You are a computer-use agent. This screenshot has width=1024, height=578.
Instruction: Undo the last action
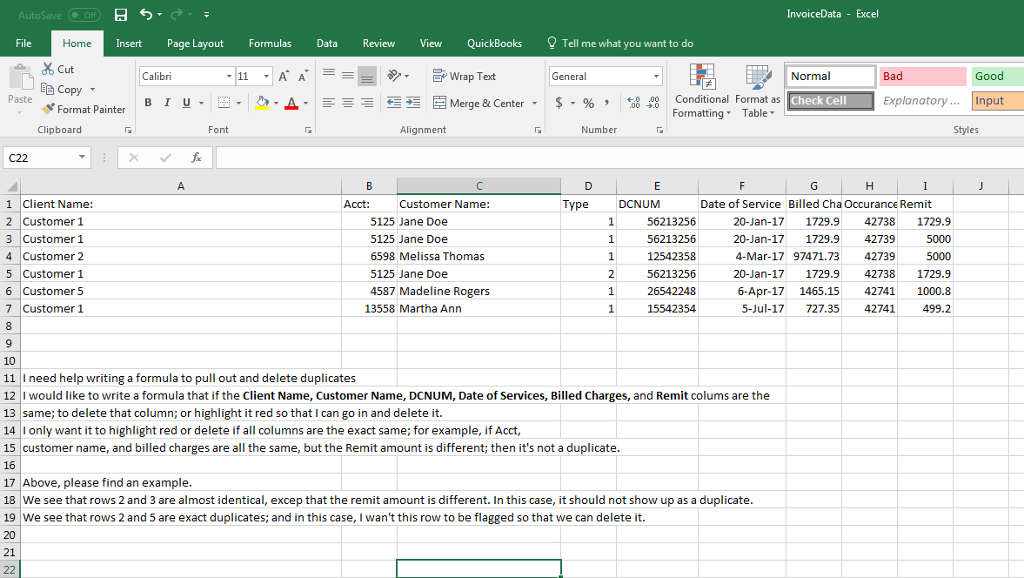pyautogui.click(x=148, y=13)
